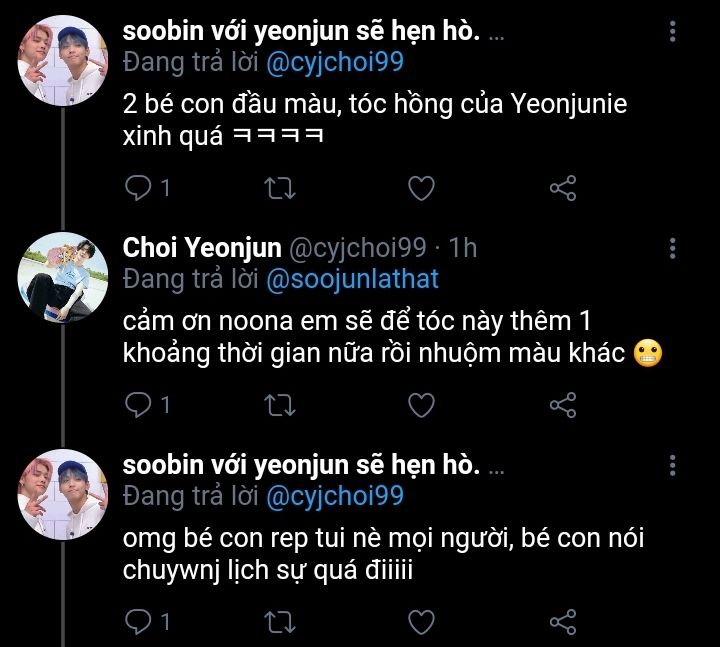
Task: Share the last omg bé con tweet
Action: (x=564, y=622)
